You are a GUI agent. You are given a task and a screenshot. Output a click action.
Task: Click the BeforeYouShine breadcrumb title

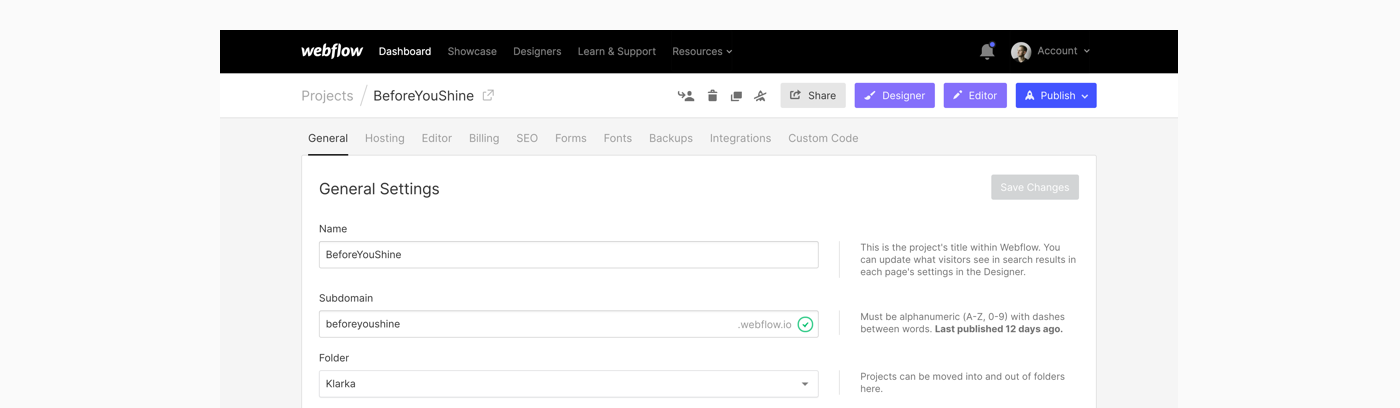point(423,96)
